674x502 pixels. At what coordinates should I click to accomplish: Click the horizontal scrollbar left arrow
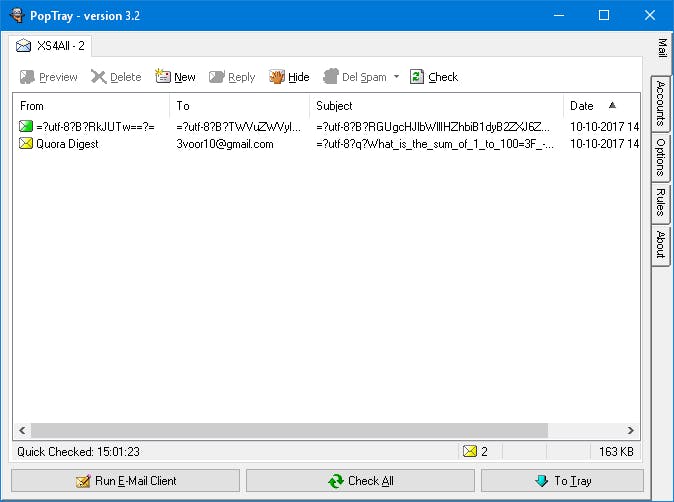pos(22,430)
